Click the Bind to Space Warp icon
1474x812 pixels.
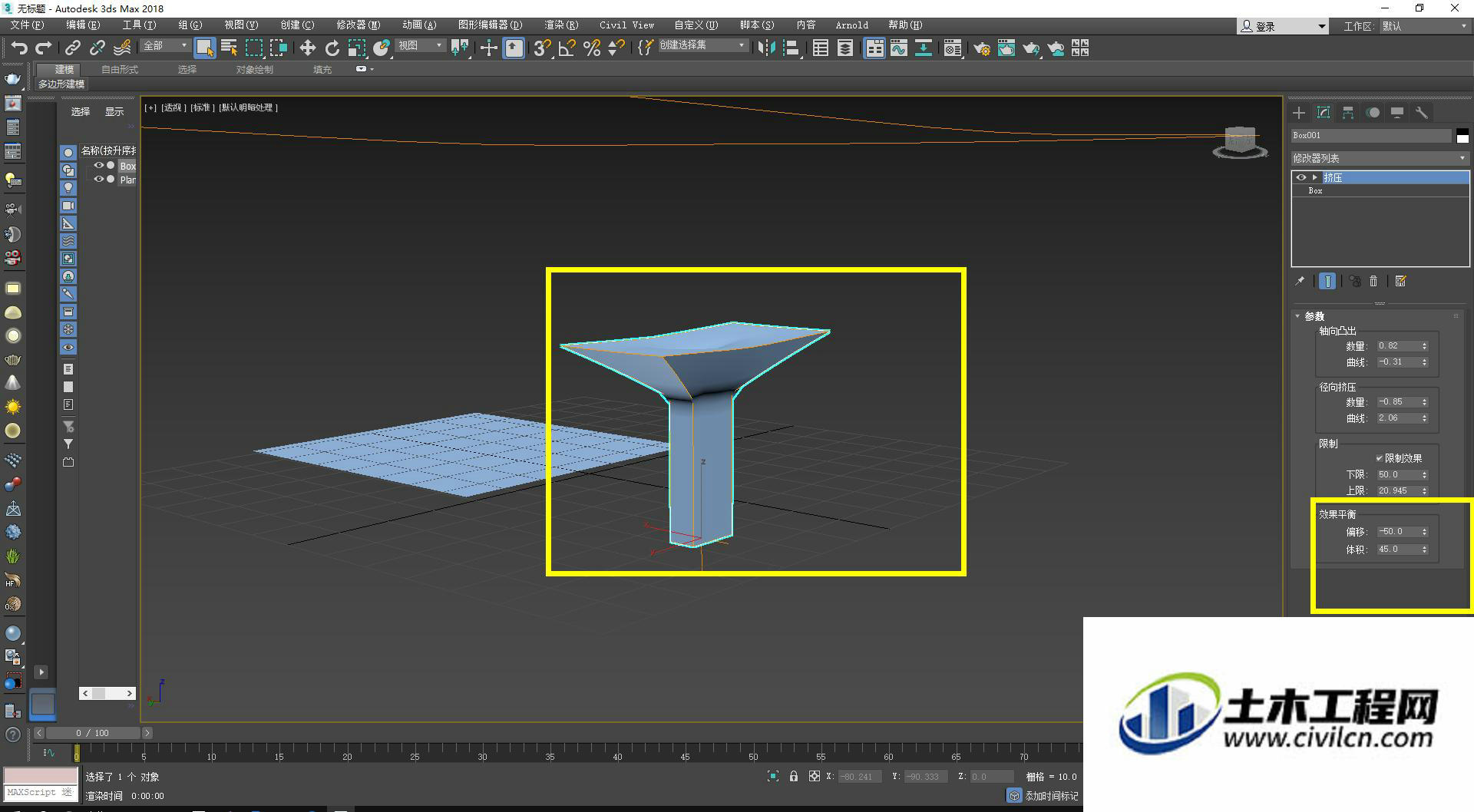click(x=122, y=48)
